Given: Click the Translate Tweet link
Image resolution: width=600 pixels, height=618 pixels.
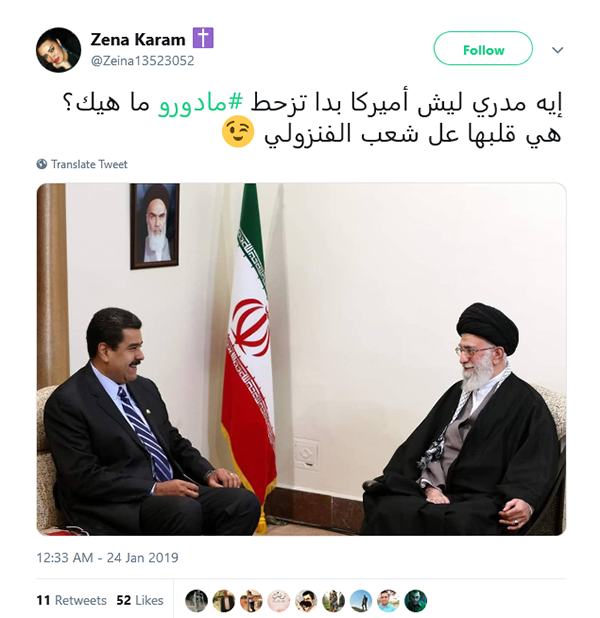Looking at the screenshot, I should click(x=89, y=164).
